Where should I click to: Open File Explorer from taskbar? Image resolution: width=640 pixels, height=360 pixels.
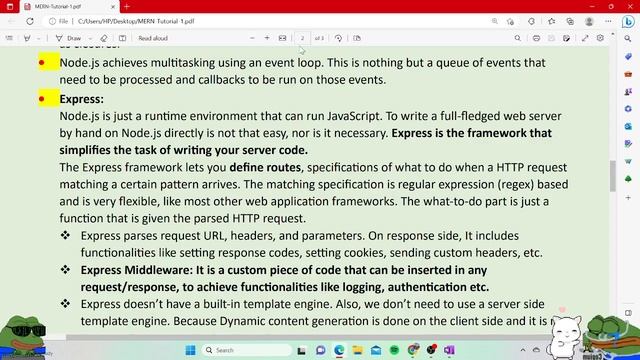click(x=358, y=350)
